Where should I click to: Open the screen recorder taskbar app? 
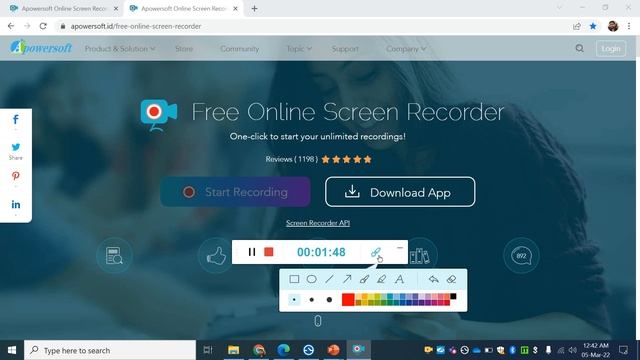pos(358,349)
